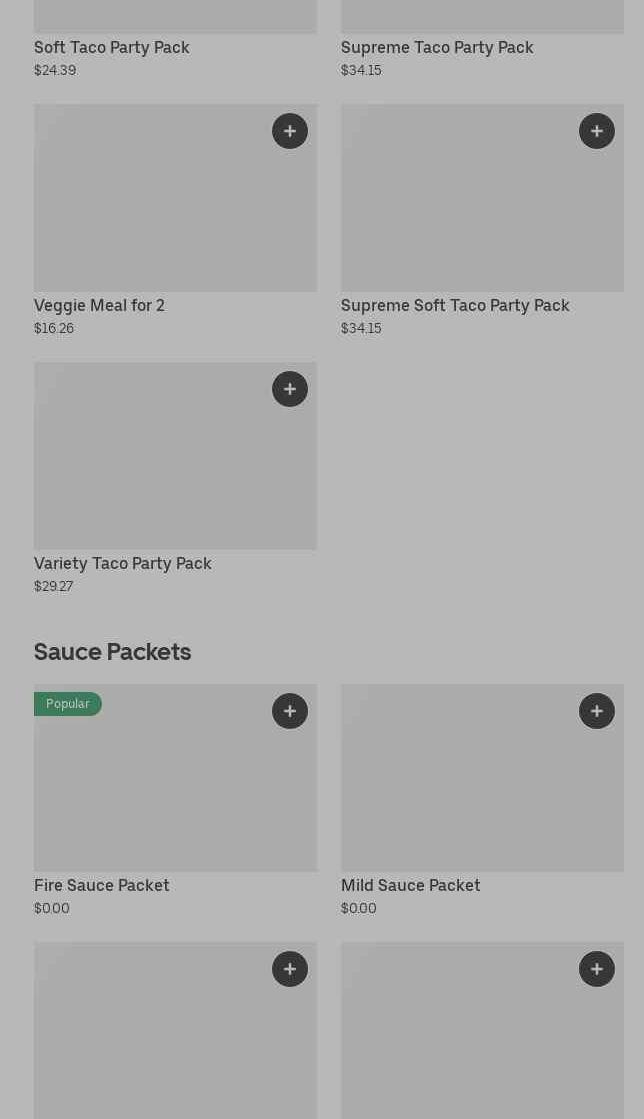Click plus icon on card below Fire Sauce Packet
Screen dimensions: 644x1119
tap(290, 969)
